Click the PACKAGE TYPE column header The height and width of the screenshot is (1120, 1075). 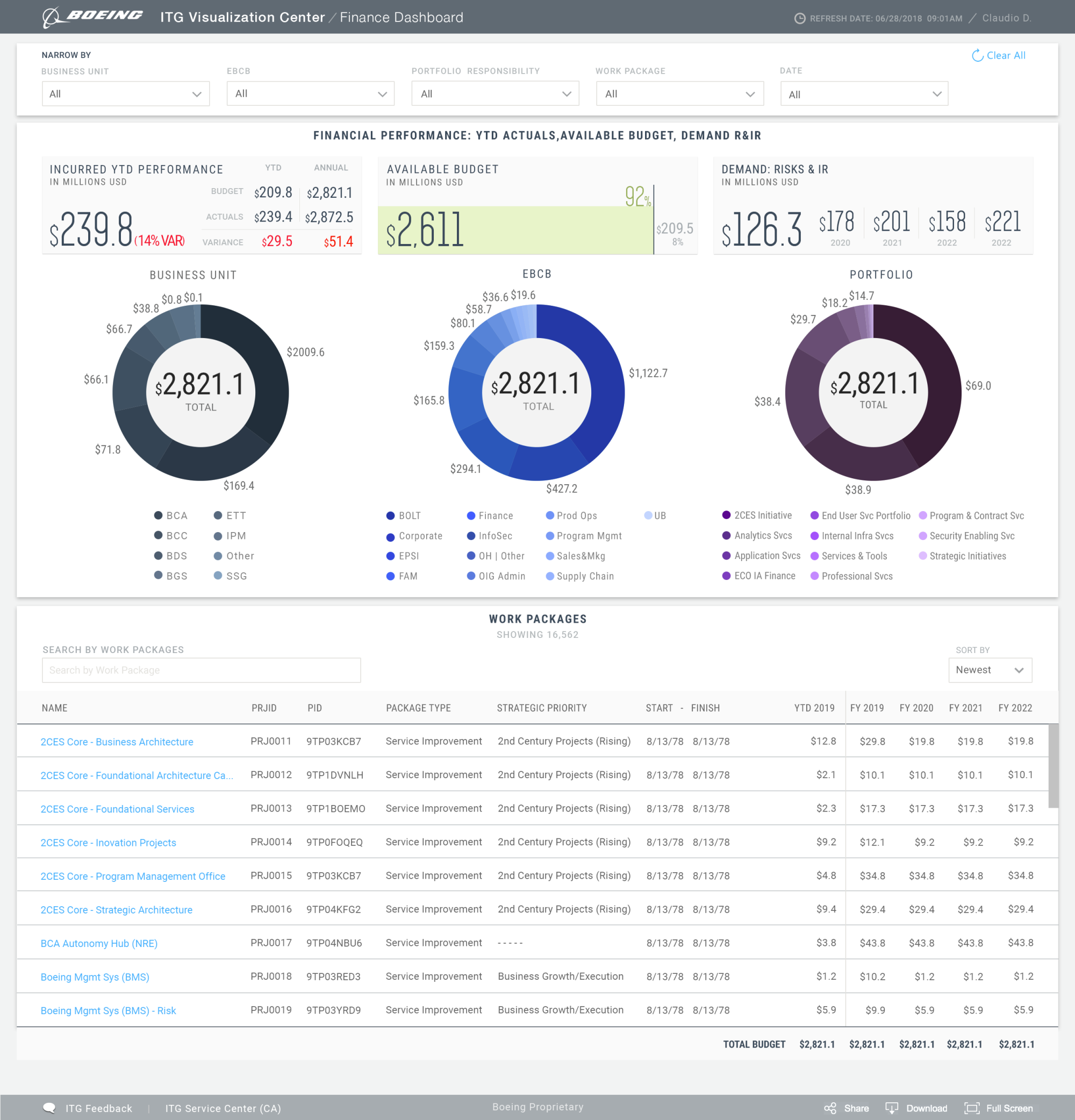coord(418,708)
